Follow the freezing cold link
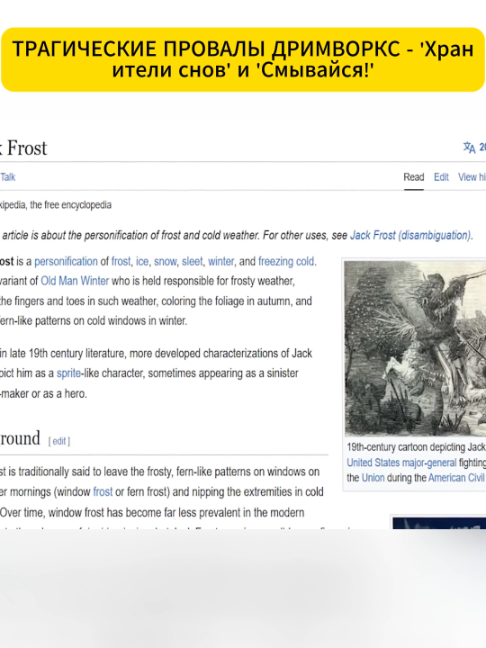Viewport: 486px width, 648px height. point(286,262)
